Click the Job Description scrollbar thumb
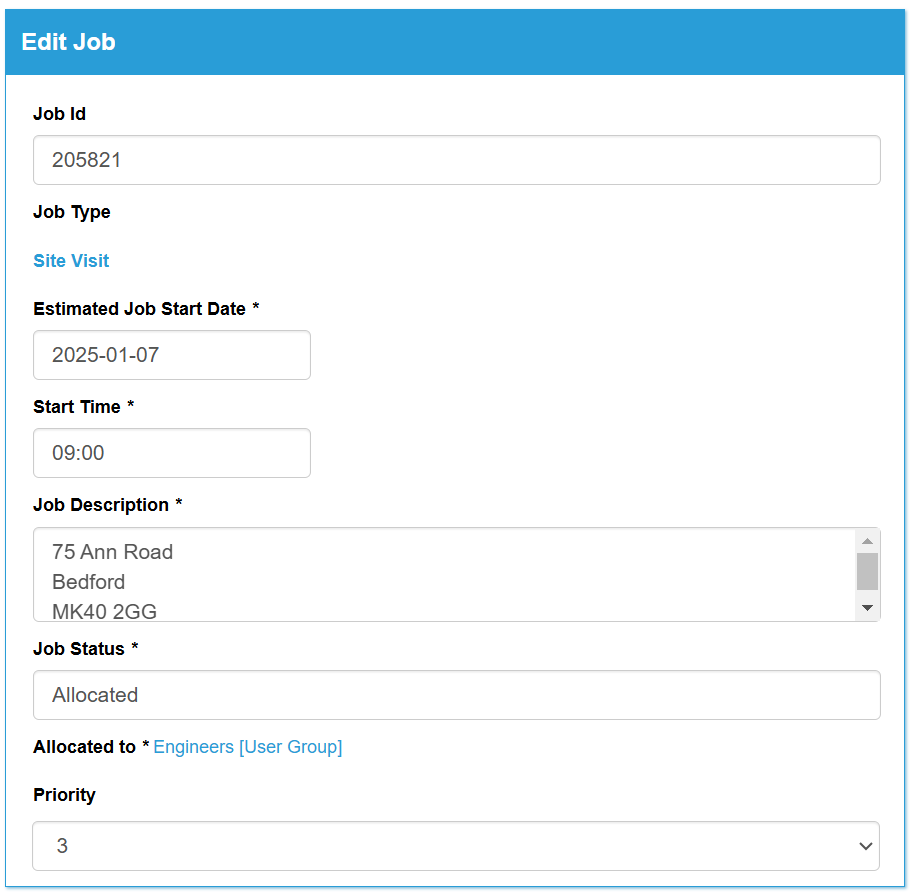Image resolution: width=913 pixels, height=895 pixels. click(x=867, y=571)
